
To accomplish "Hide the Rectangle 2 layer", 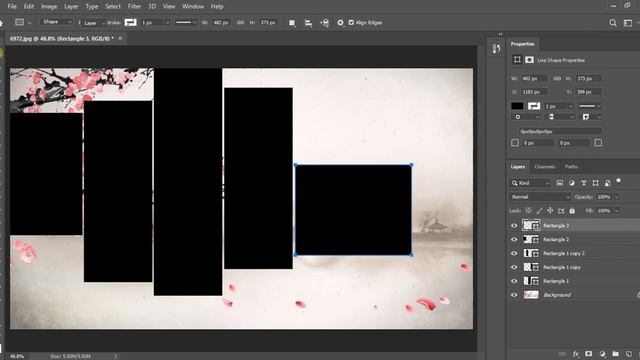I will 514,239.
